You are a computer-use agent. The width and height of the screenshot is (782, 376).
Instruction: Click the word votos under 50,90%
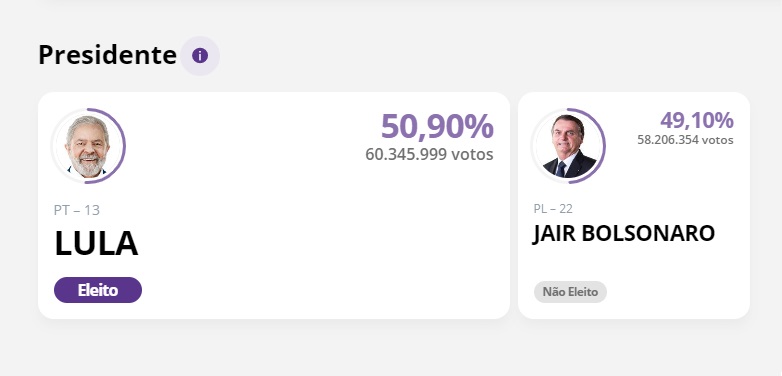[x=472, y=154]
